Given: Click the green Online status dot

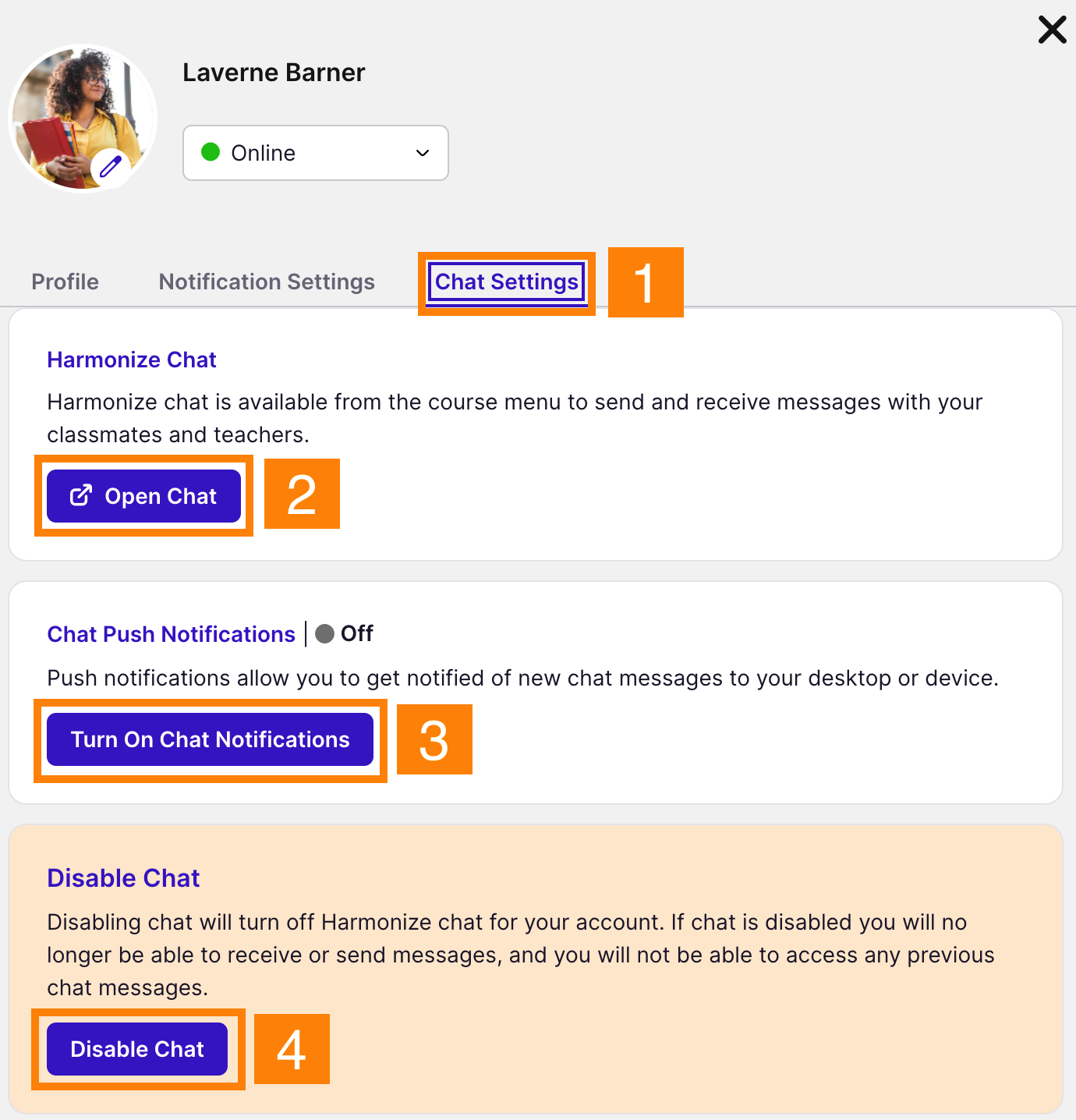Looking at the screenshot, I should (211, 151).
